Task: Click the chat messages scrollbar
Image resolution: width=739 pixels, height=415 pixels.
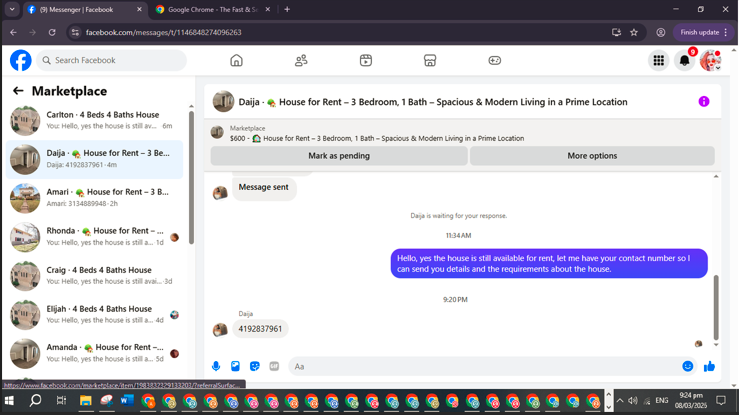Action: pyautogui.click(x=716, y=307)
